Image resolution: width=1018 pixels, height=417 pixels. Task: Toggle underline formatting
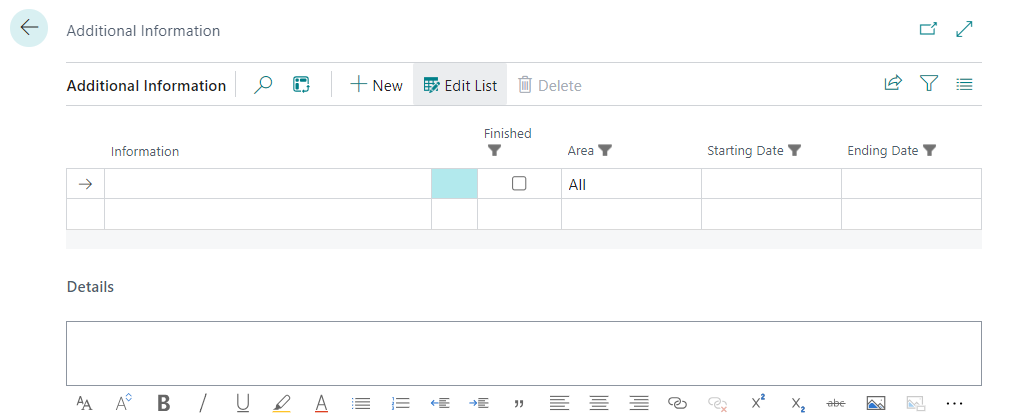pos(243,403)
